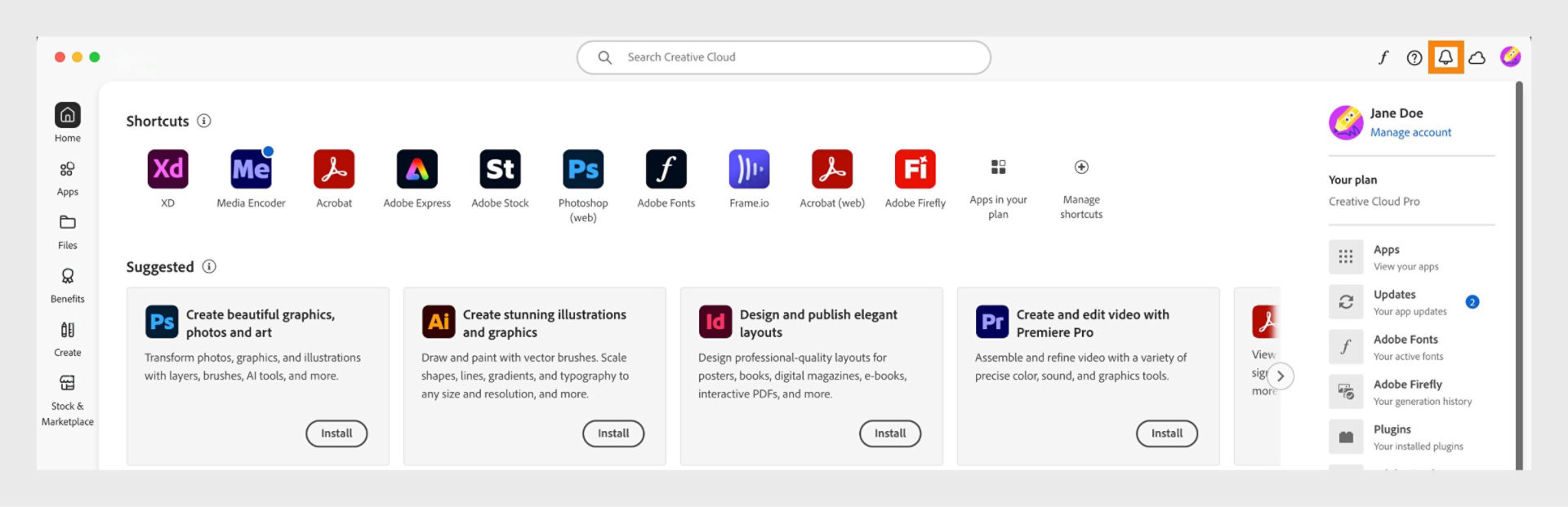Click the Premiere Pro Pr icon in card
1568x507 pixels.
pos(992,322)
